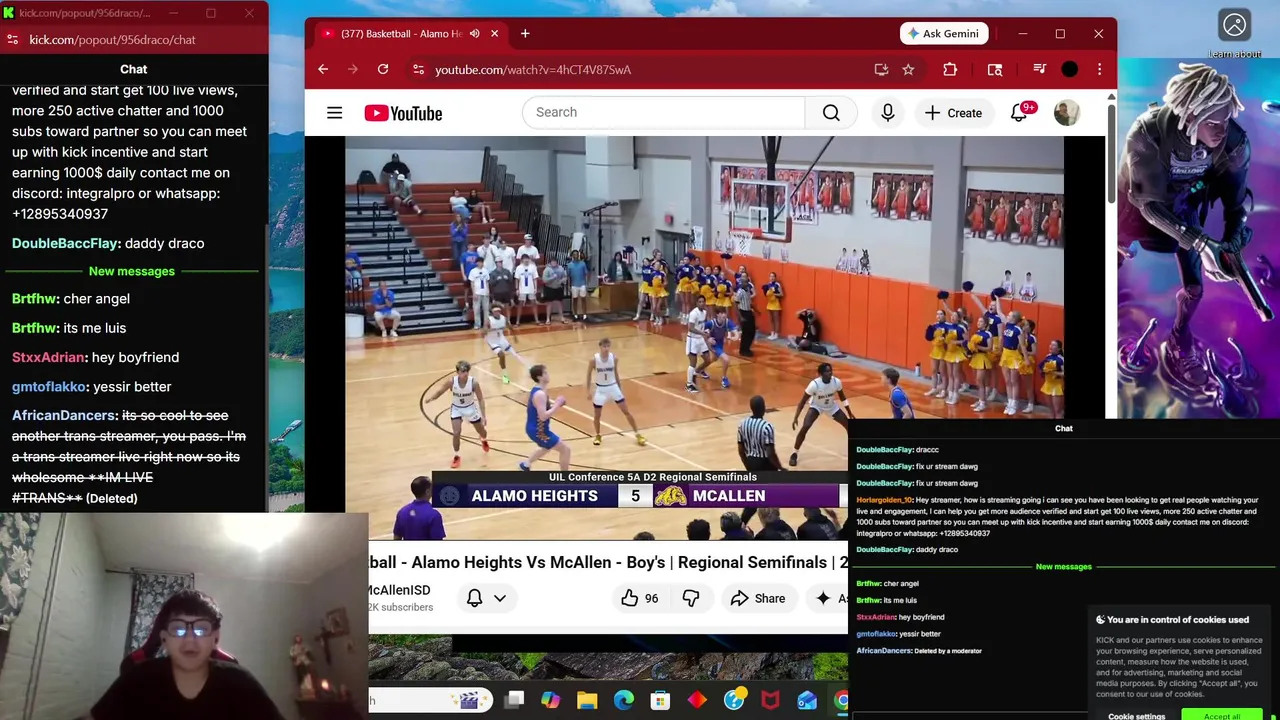Open File Explorer from taskbar
The height and width of the screenshot is (720, 1280).
(587, 700)
